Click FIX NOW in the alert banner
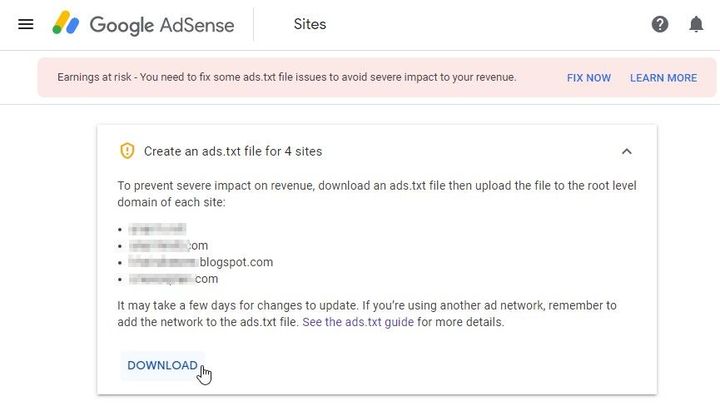The width and height of the screenshot is (720, 411). [x=589, y=78]
